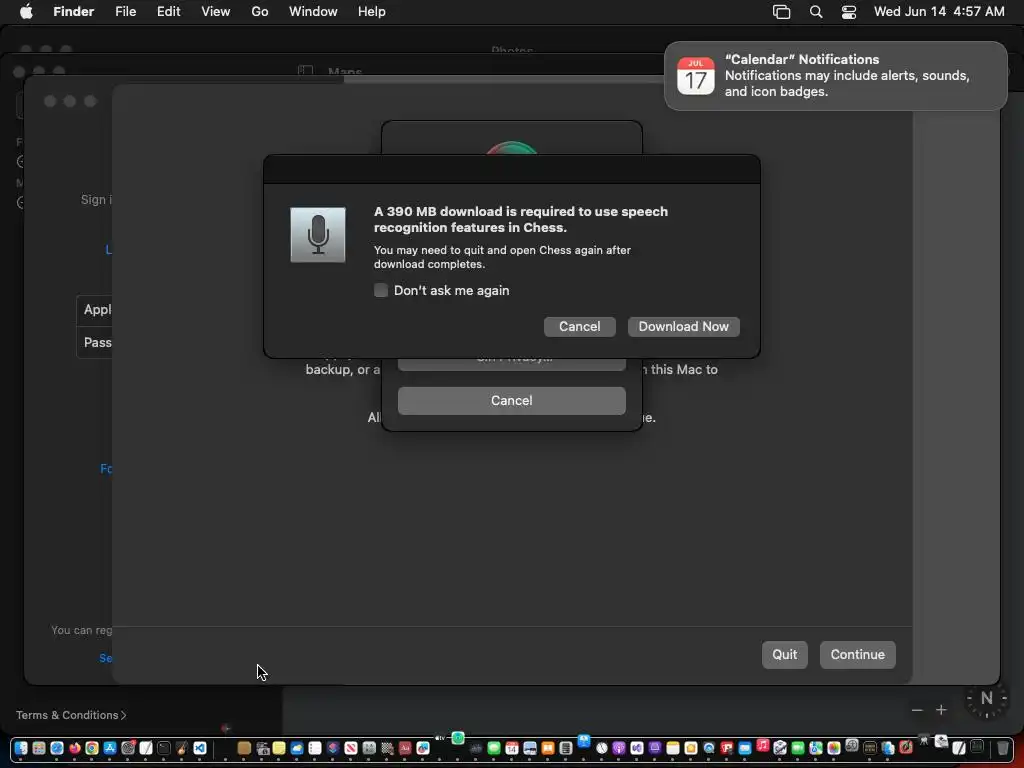
Task: Open the Finder menu
Action: coord(73,12)
